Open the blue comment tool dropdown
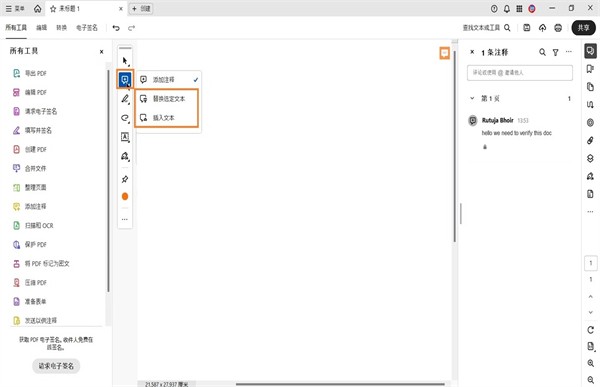The width and height of the screenshot is (600, 387). coord(125,80)
